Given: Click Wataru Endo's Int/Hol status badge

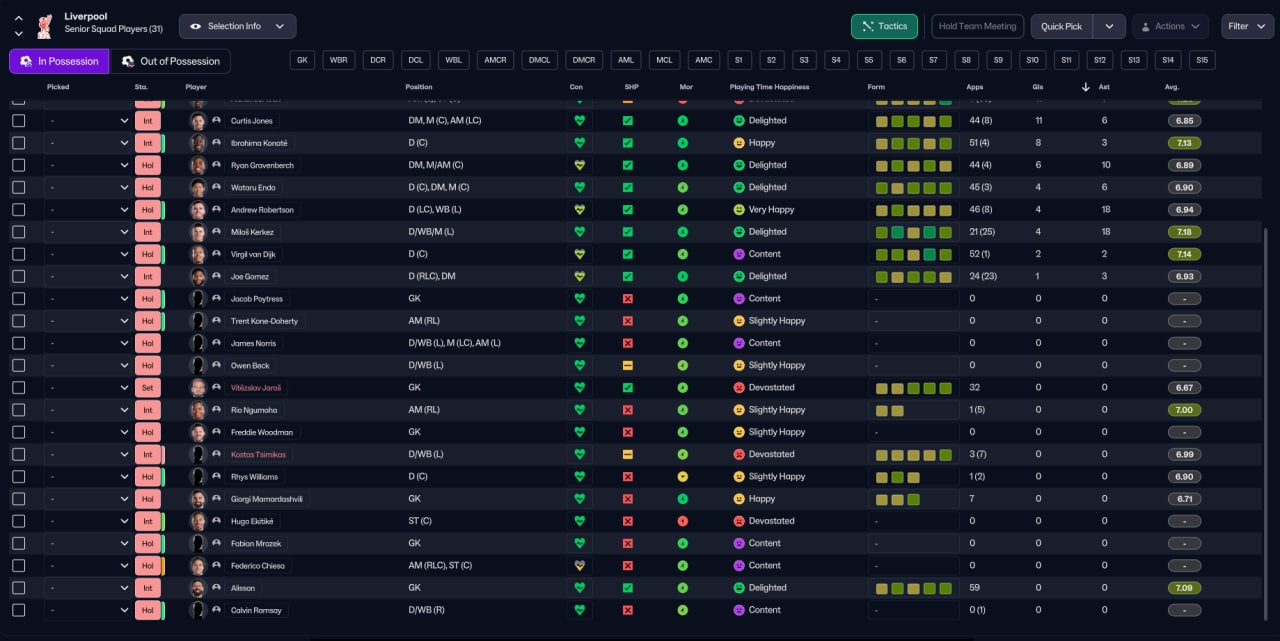Looking at the screenshot, I should pos(147,188).
